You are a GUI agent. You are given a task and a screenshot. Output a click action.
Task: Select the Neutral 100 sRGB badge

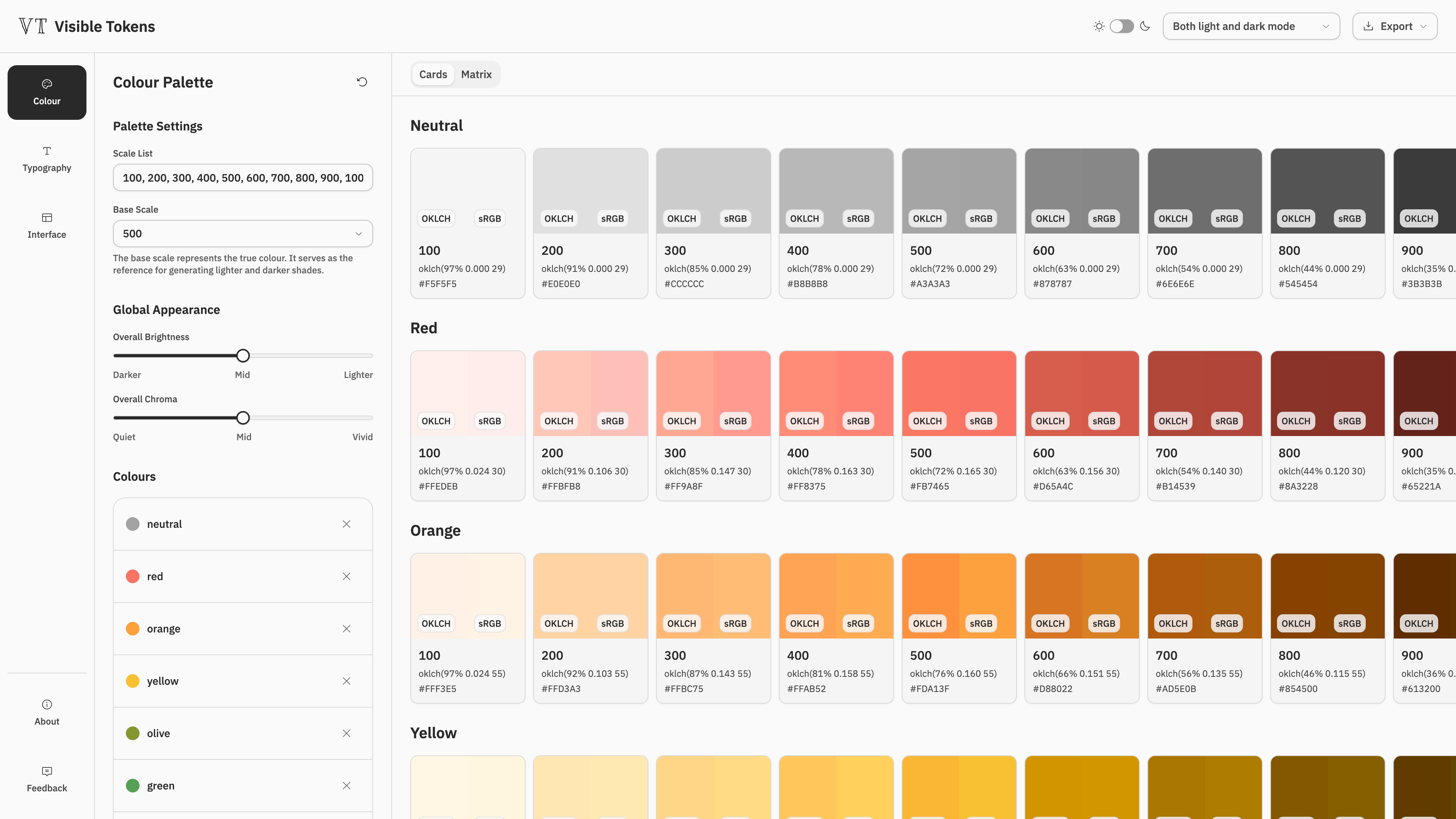[490, 219]
